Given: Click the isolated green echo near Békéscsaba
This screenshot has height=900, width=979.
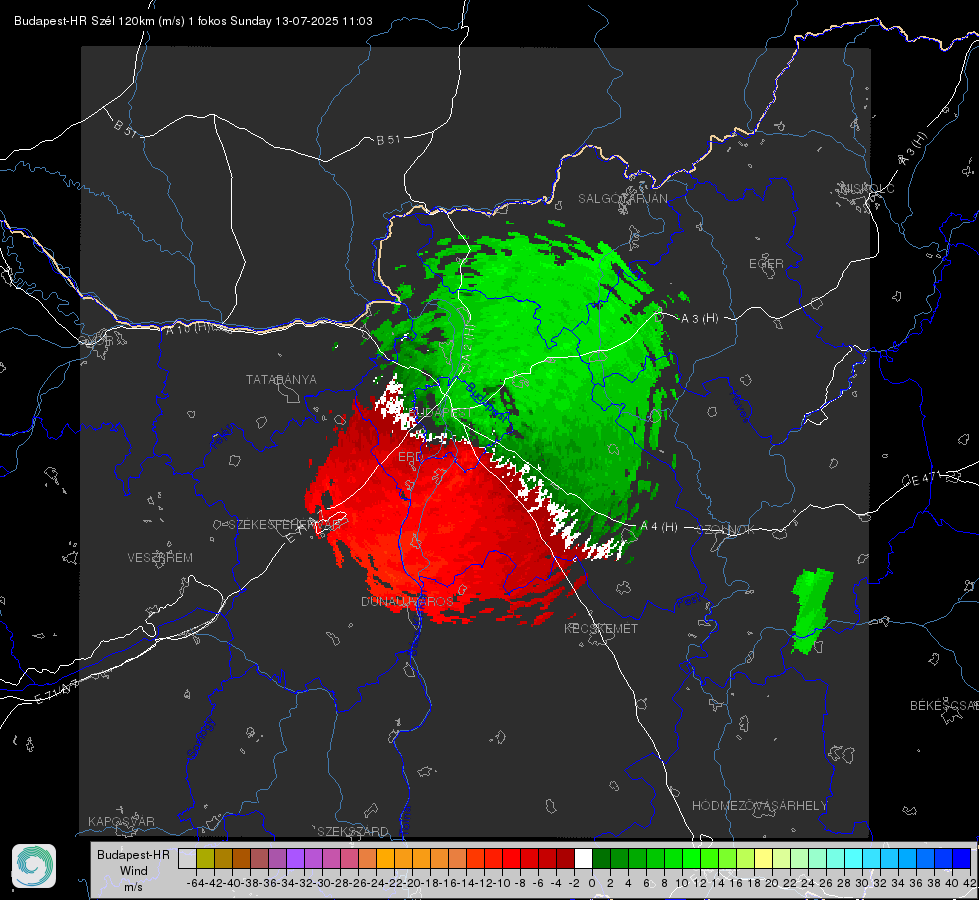Looking at the screenshot, I should point(812,610).
